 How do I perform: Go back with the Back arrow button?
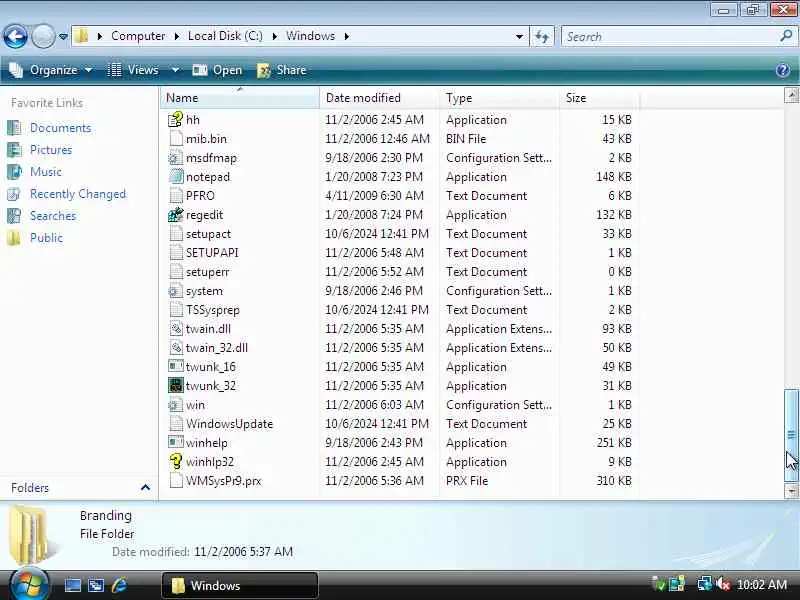pos(15,36)
